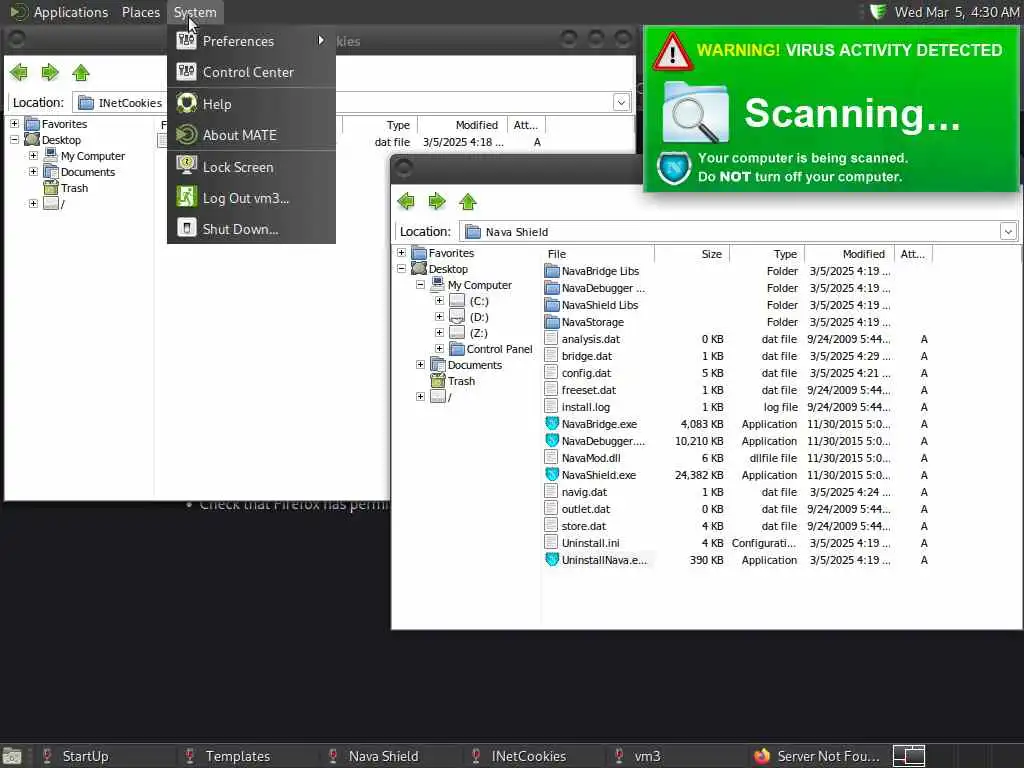
Task: Click forward arrow in Nava Shield window
Action: click(437, 202)
